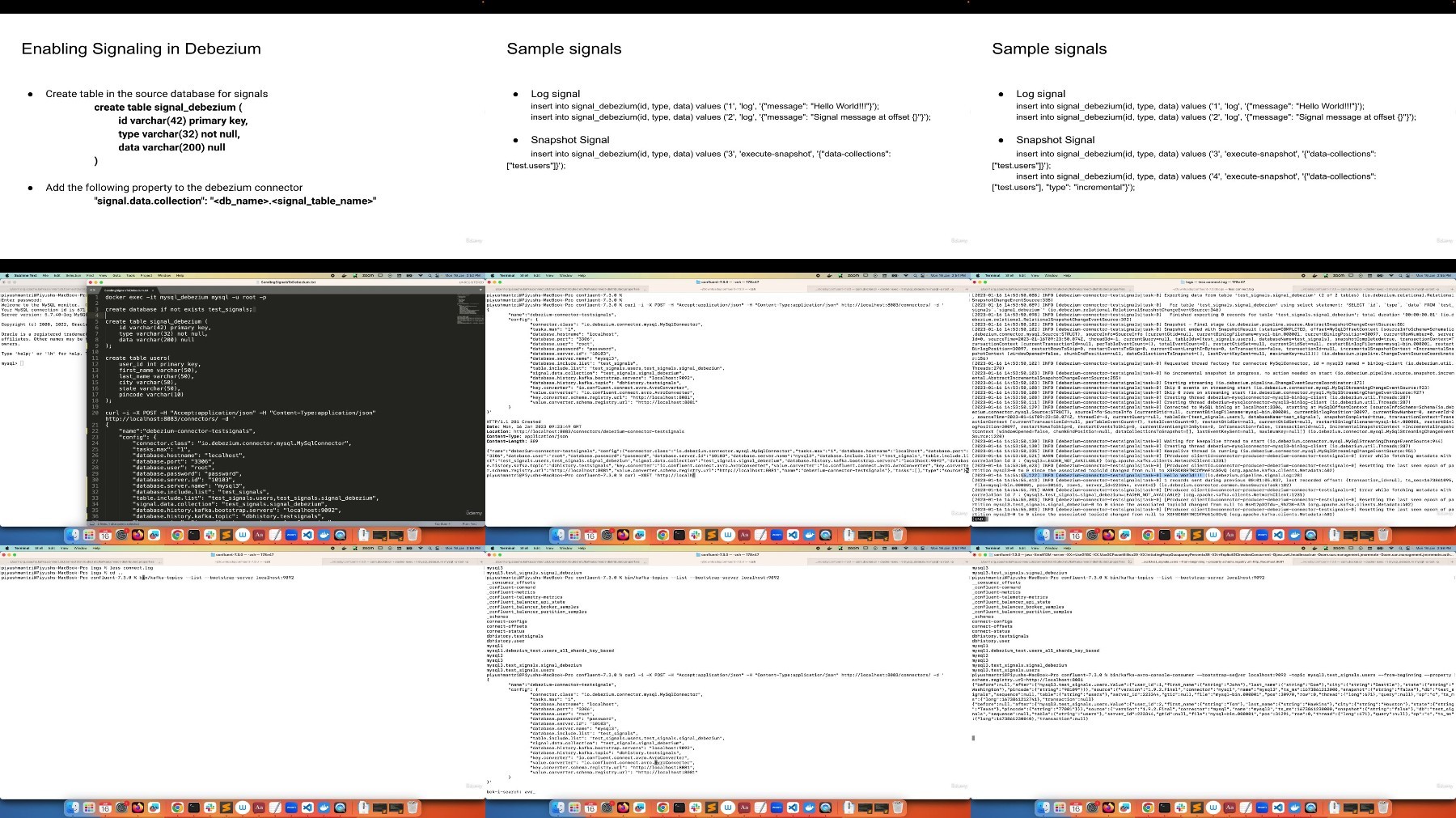Image resolution: width=1456 pixels, height=818 pixels.
Task: Click the Sublime Text minimap preview
Action: (x=470, y=307)
